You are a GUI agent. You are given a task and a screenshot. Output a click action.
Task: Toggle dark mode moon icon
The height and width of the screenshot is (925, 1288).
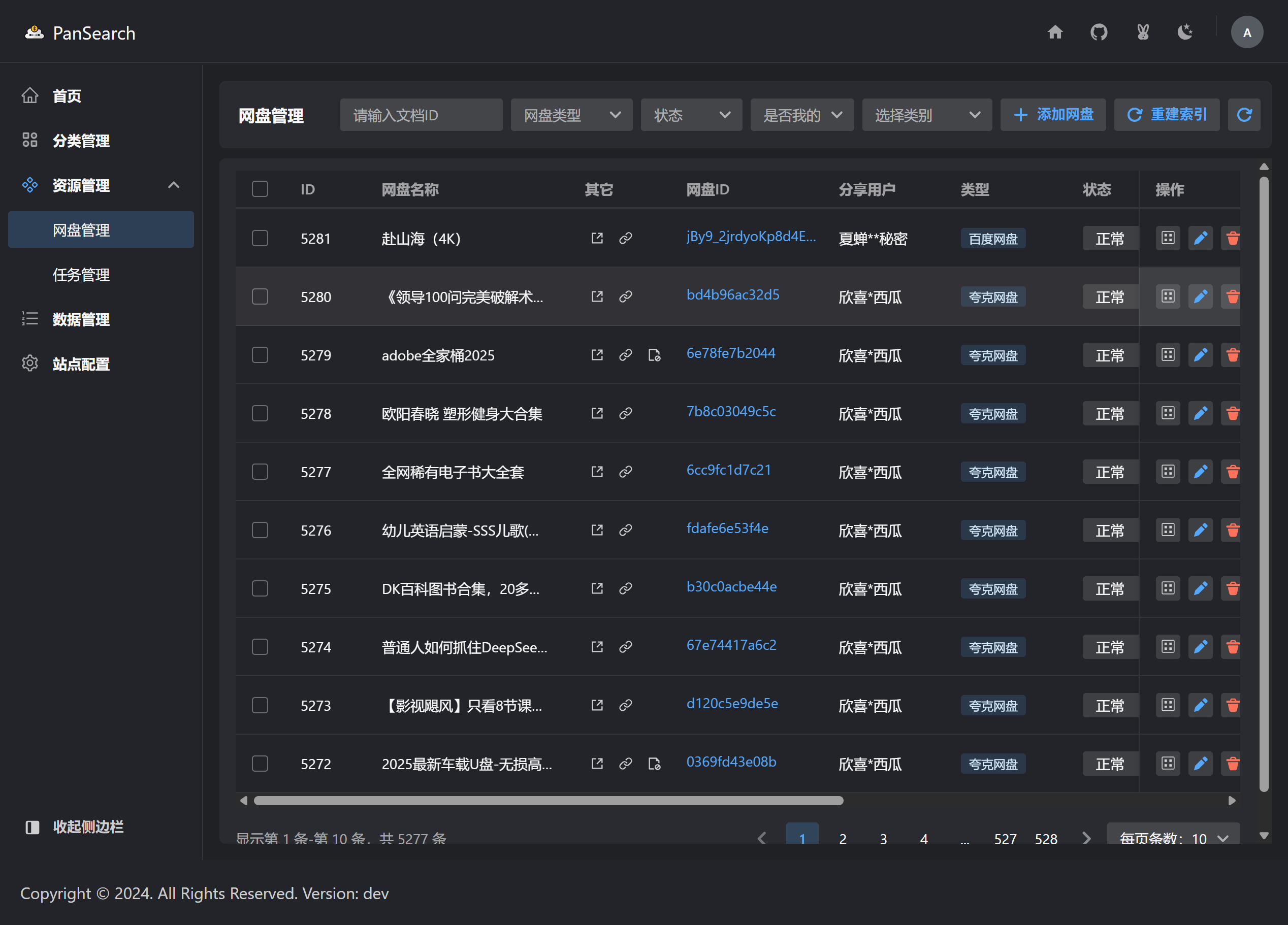point(1185,32)
